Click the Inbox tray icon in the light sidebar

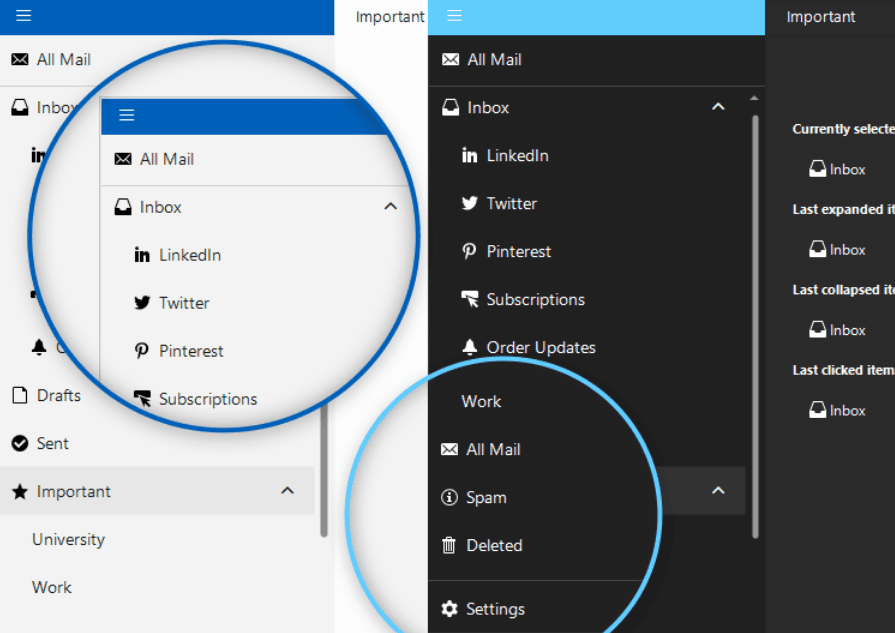point(20,107)
